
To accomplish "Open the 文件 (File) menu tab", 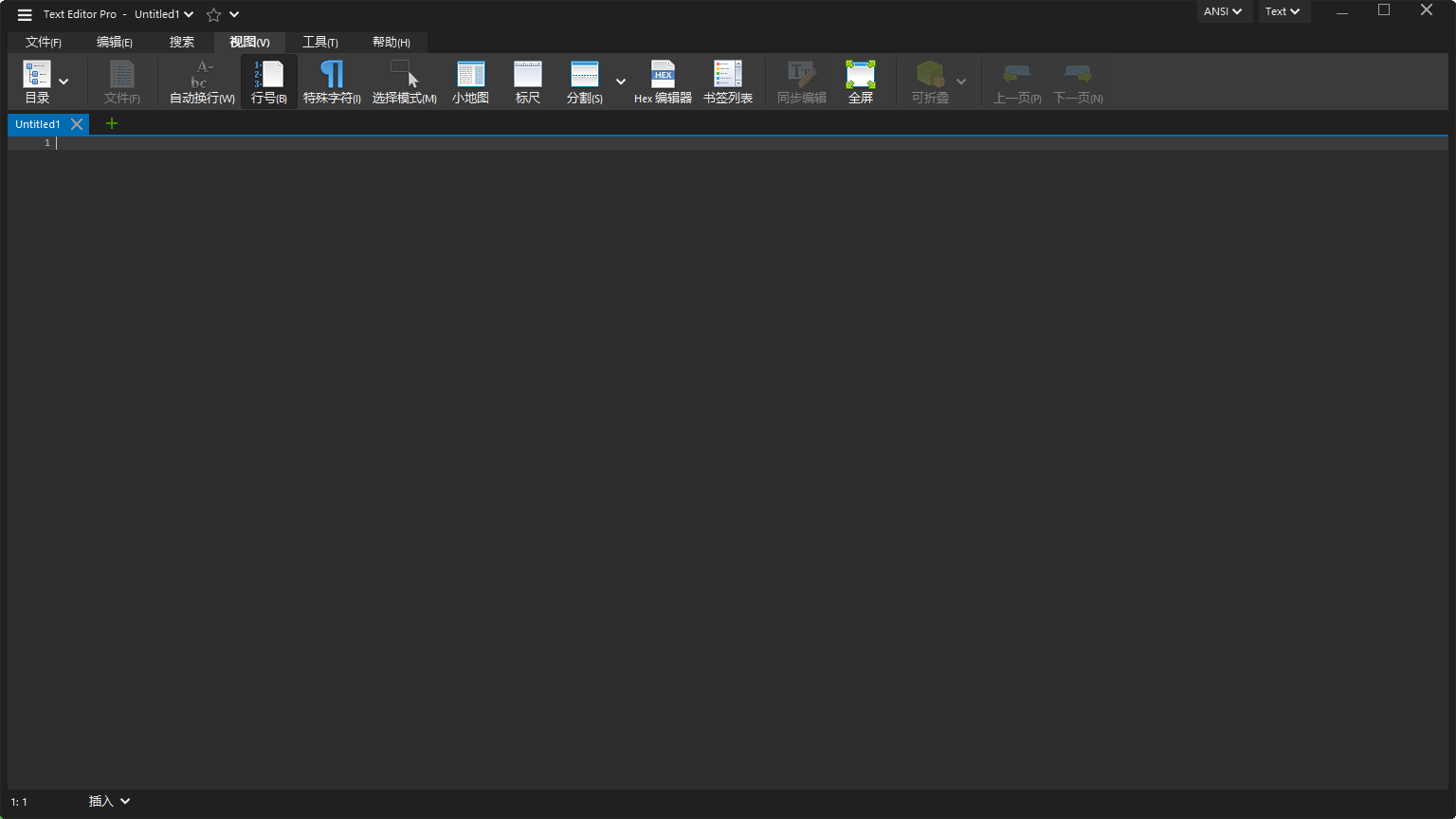I will [44, 42].
